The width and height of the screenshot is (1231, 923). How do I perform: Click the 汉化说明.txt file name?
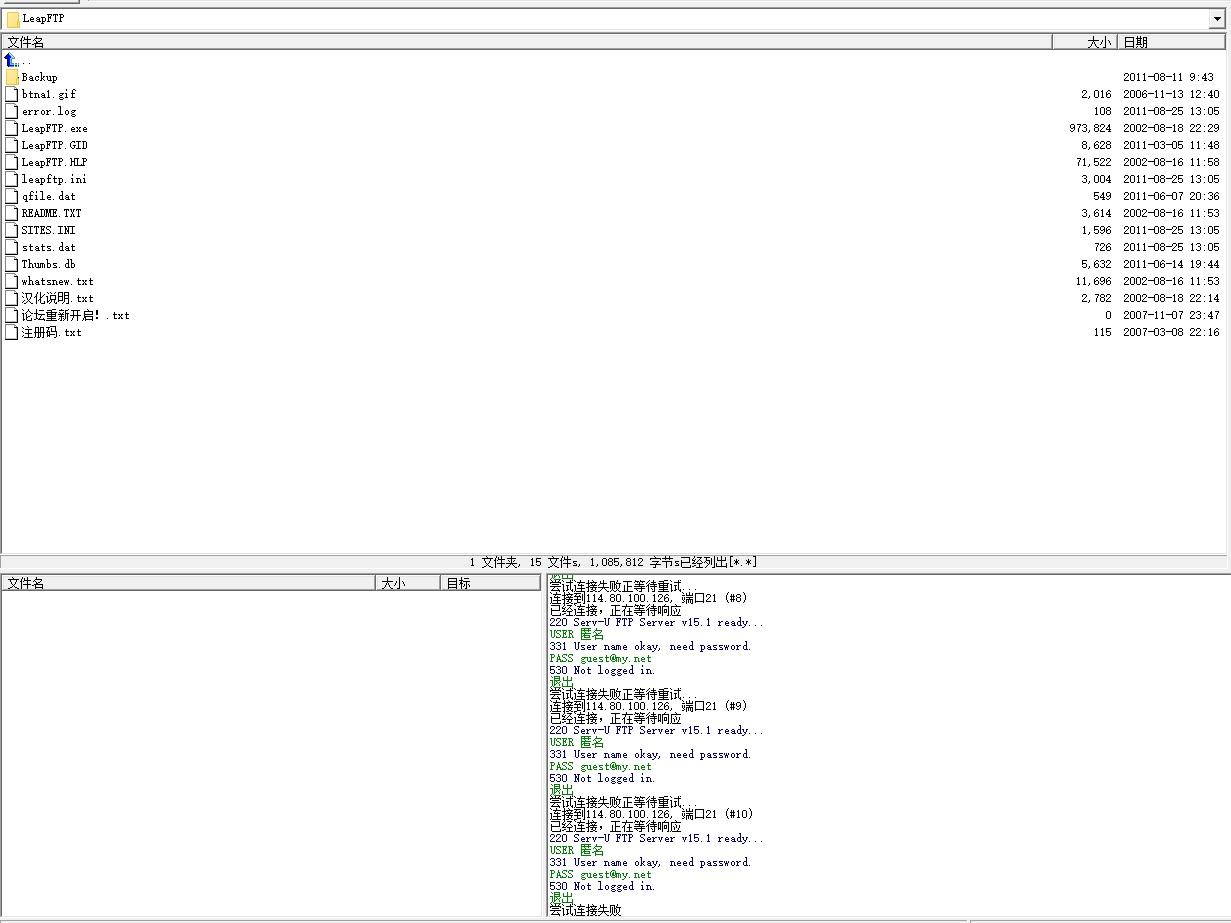point(57,298)
